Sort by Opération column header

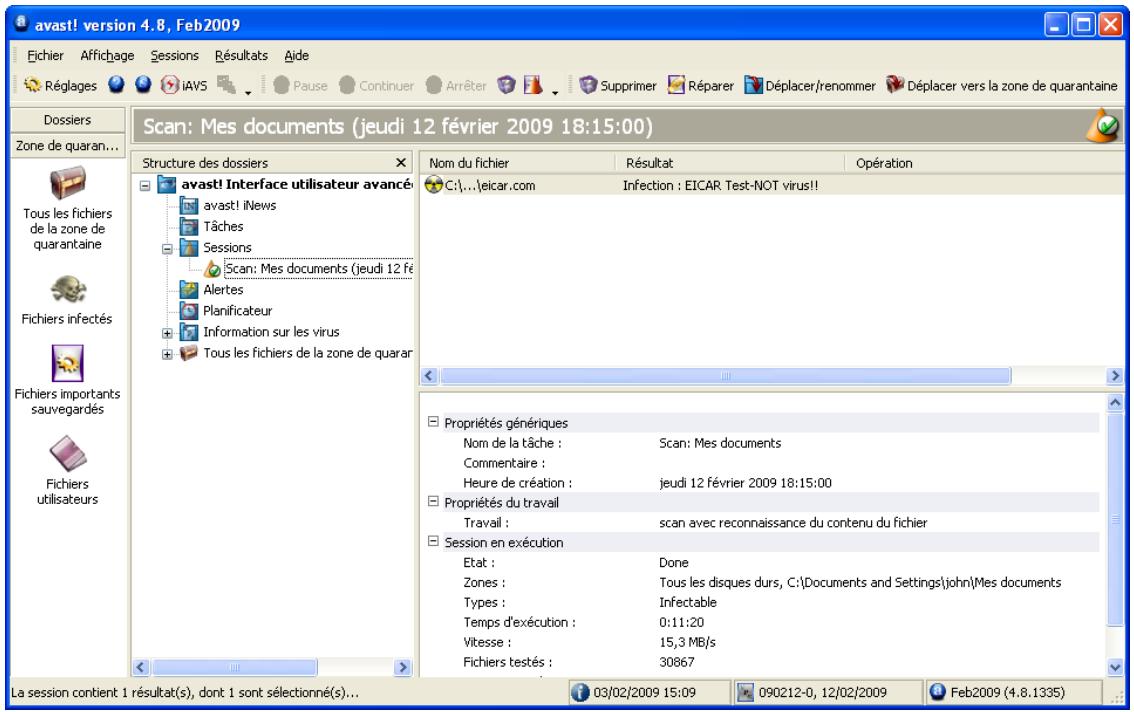click(x=984, y=163)
